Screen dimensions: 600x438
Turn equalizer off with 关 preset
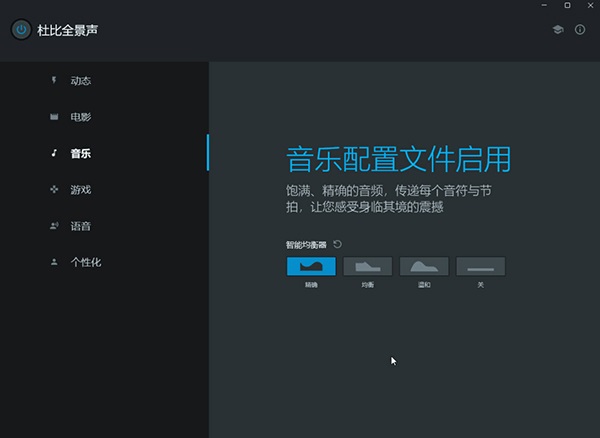coord(481,266)
